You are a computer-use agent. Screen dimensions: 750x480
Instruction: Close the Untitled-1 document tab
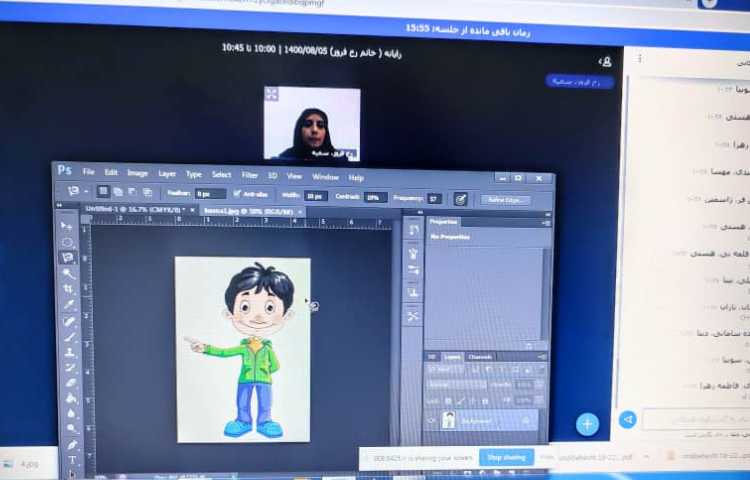[192, 210]
